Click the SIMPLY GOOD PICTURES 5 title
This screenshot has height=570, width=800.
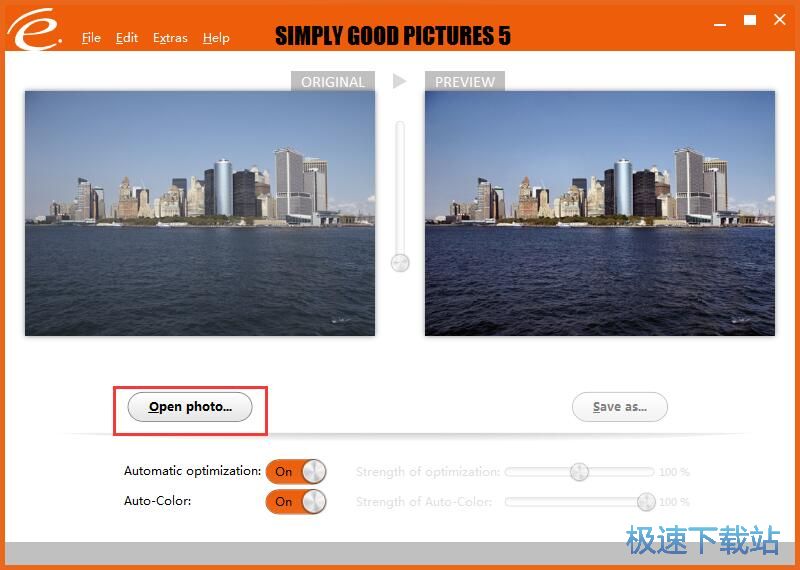(393, 36)
